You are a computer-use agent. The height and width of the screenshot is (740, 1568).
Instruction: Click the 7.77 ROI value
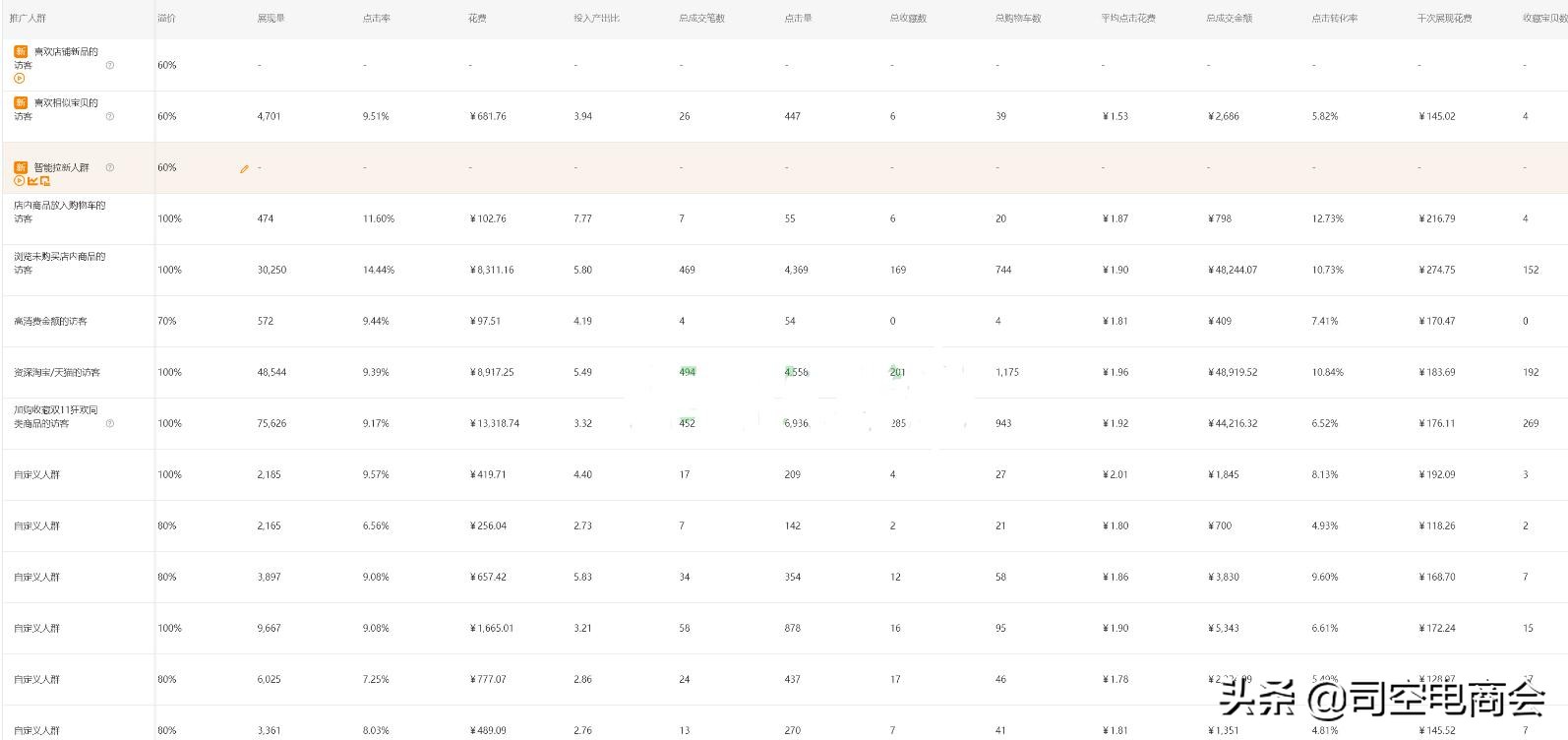[583, 218]
